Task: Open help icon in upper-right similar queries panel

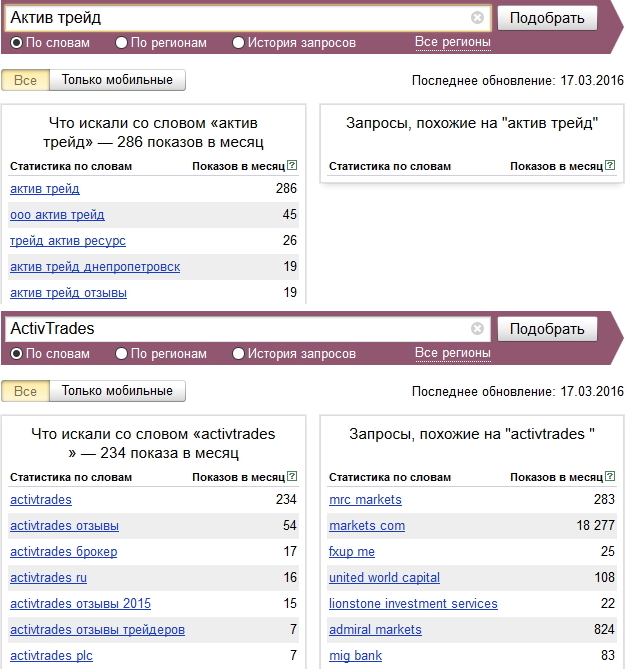Action: (x=610, y=165)
